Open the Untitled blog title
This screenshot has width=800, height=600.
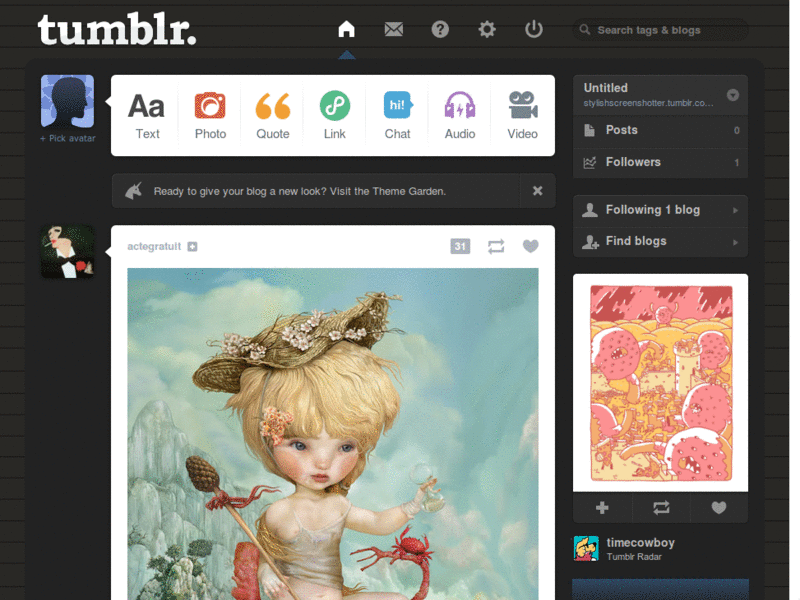[606, 88]
